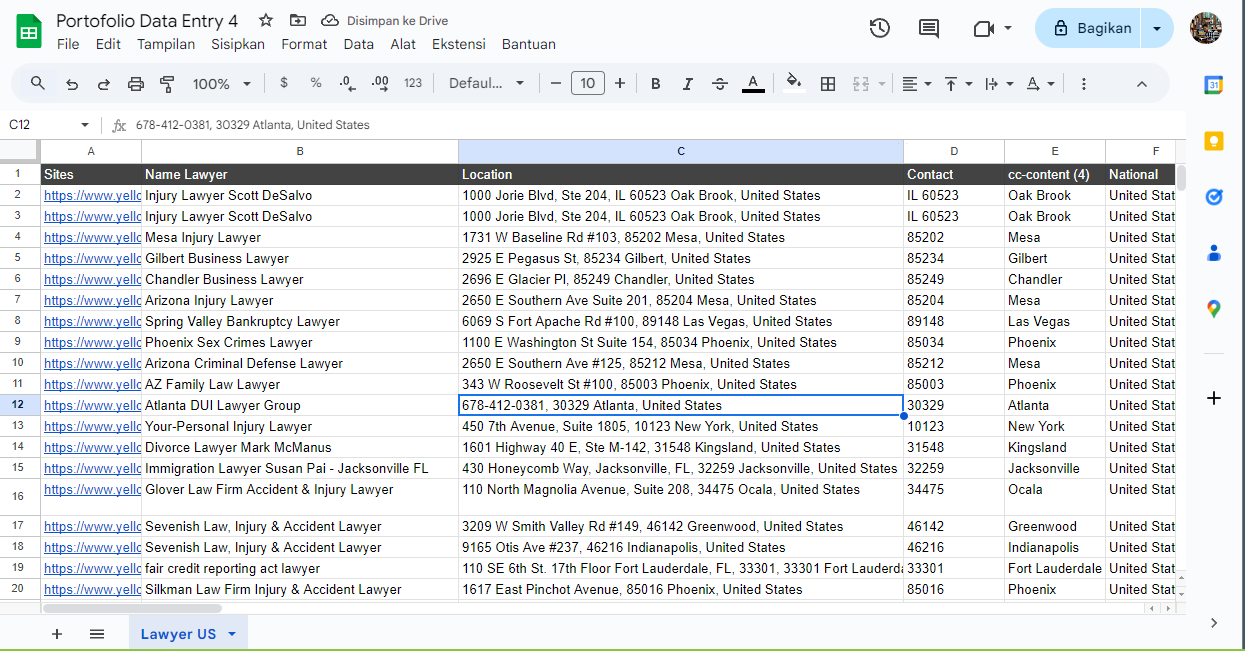This screenshot has width=1245, height=651.
Task: Decrease font size with minus button
Action: pyautogui.click(x=556, y=83)
